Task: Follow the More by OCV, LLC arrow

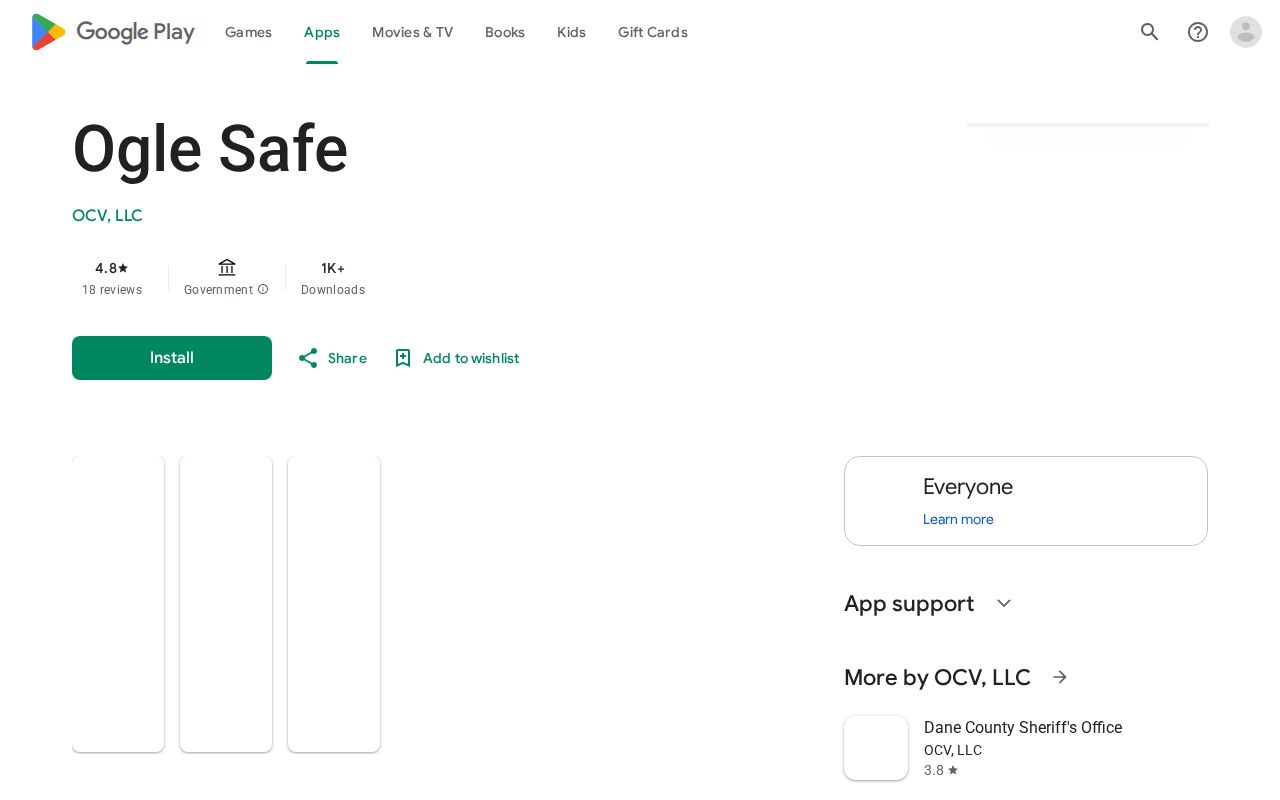Action: [x=1060, y=677]
